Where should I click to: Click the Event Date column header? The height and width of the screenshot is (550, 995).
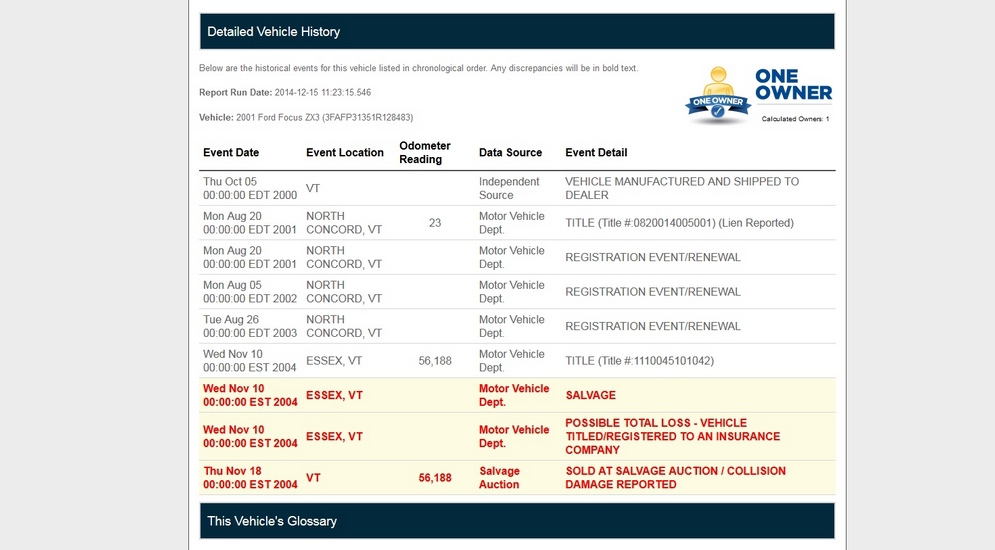231,153
